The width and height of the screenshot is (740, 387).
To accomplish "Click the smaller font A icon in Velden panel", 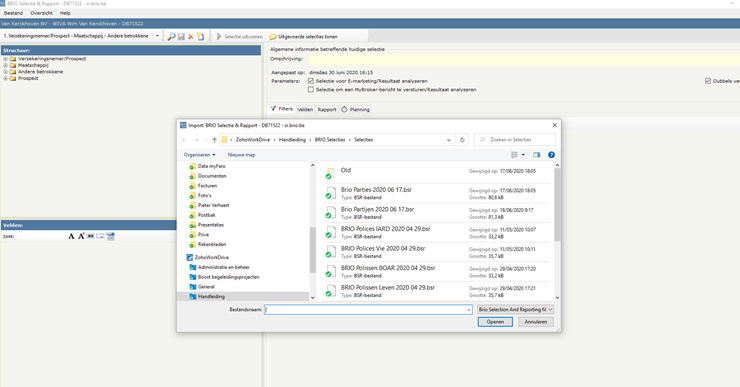I will (81, 236).
